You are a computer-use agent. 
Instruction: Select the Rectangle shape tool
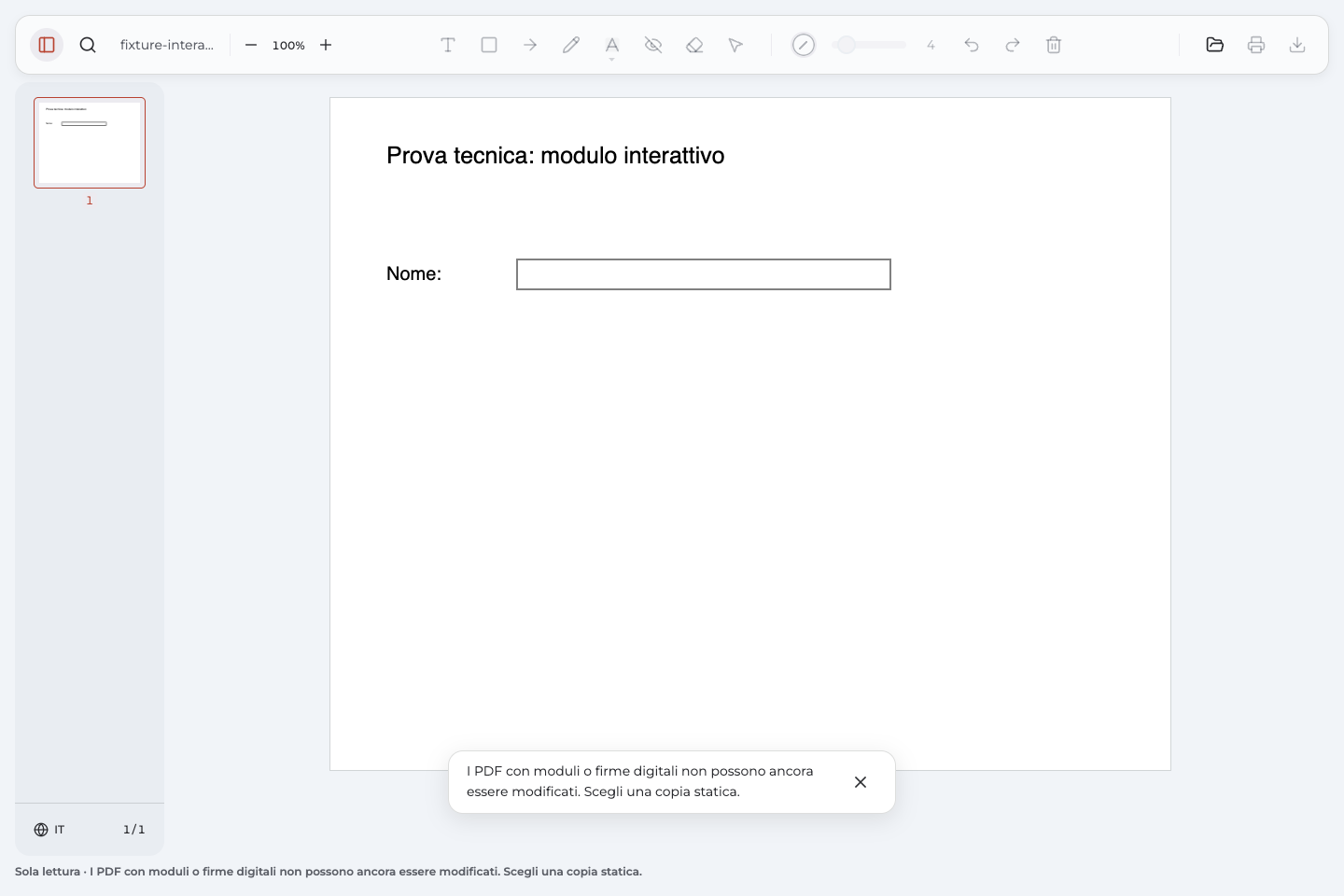point(489,45)
